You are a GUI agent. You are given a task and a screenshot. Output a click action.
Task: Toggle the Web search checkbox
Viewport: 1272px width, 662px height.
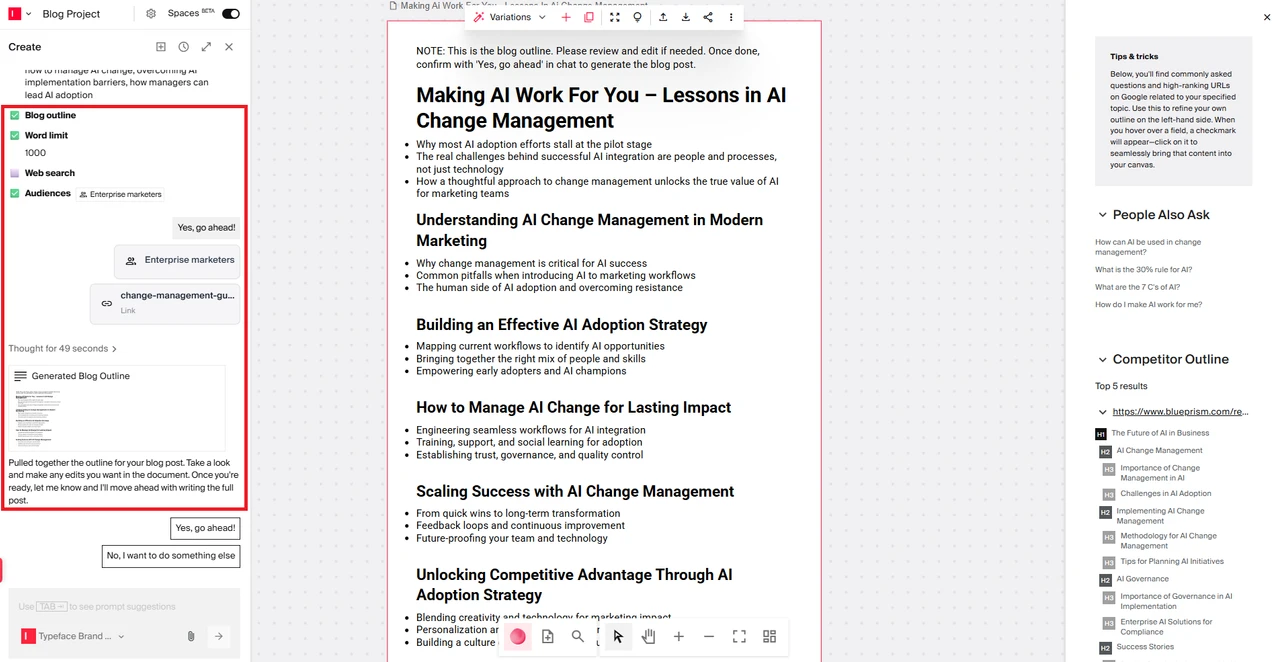[x=15, y=174]
